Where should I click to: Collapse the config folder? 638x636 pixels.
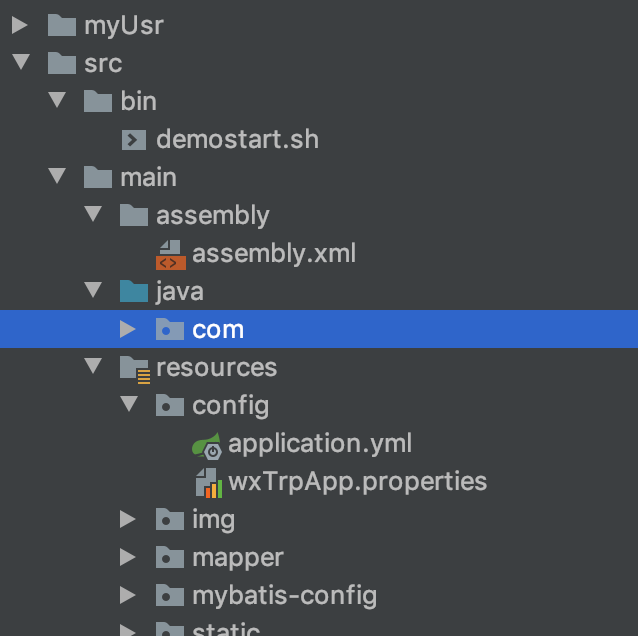tap(128, 405)
